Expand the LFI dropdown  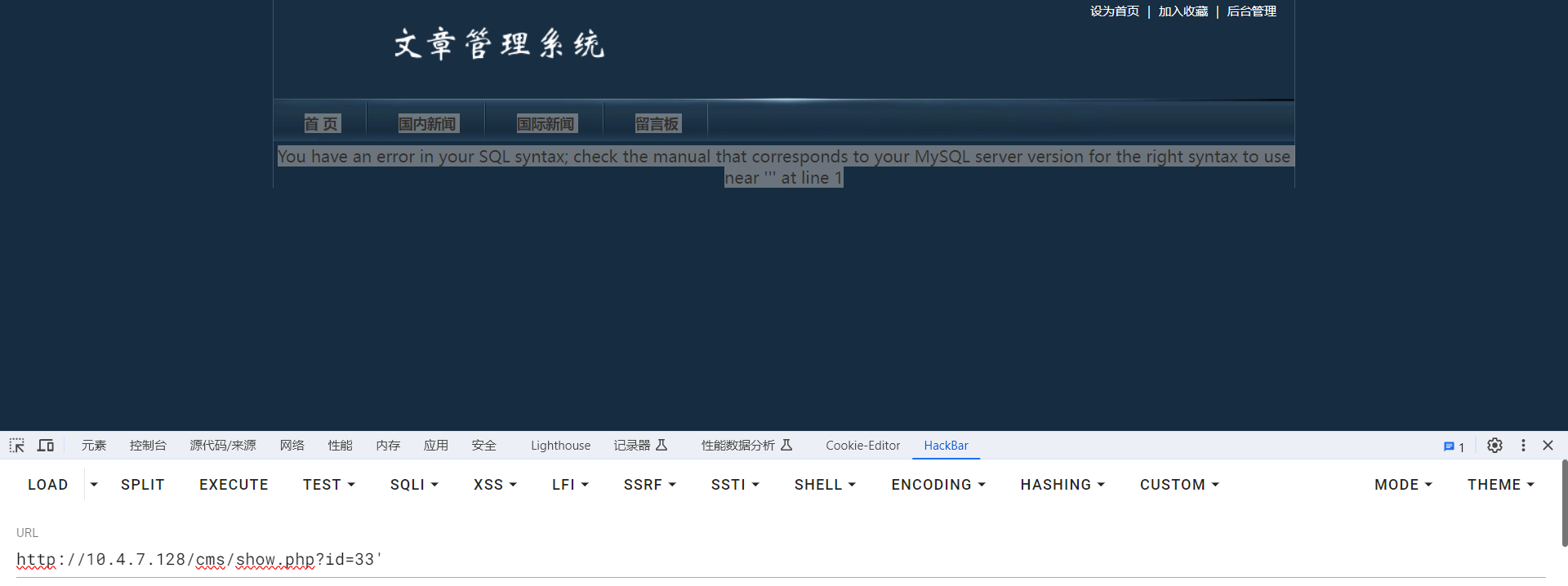click(x=571, y=485)
